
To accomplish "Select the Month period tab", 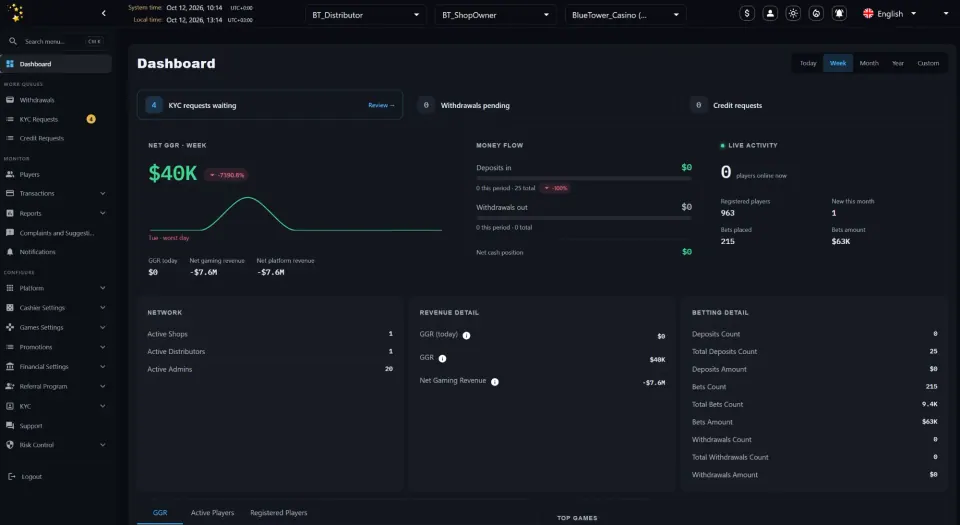I will click(x=869, y=63).
